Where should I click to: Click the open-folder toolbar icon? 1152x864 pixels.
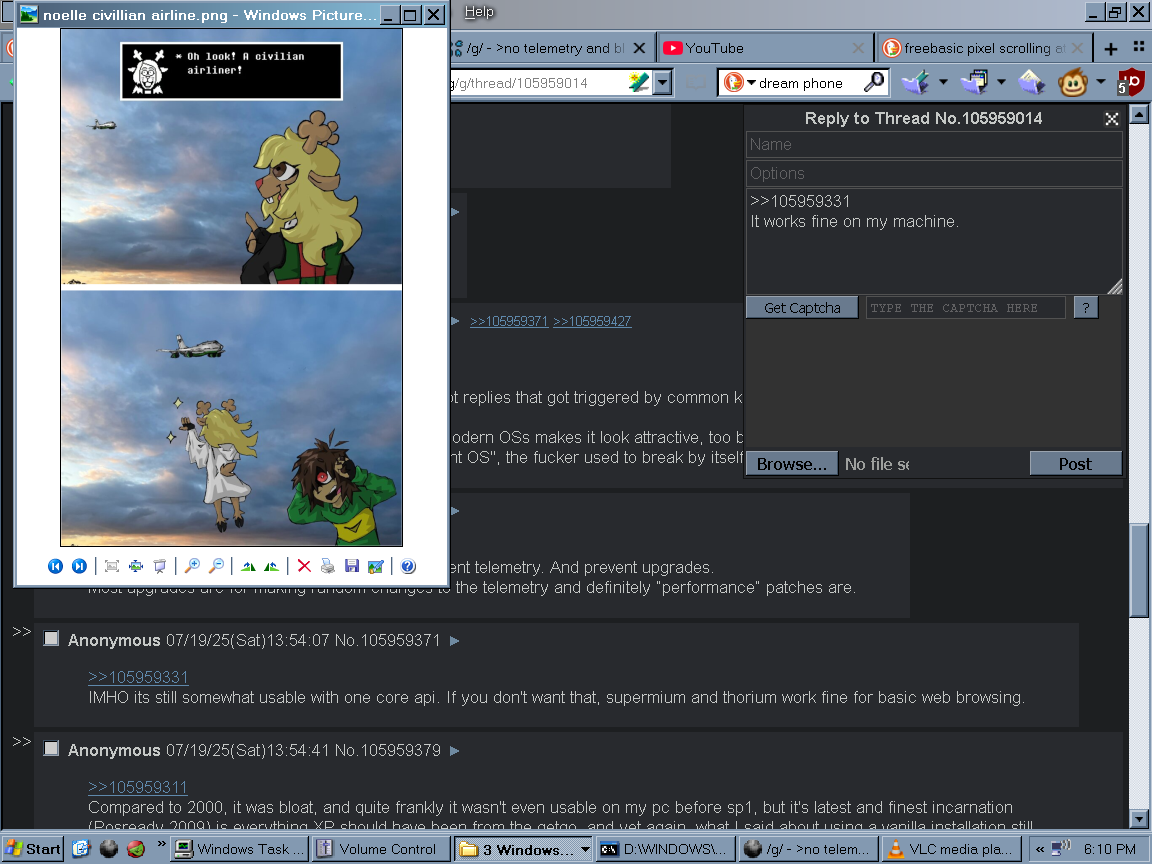[1032, 82]
